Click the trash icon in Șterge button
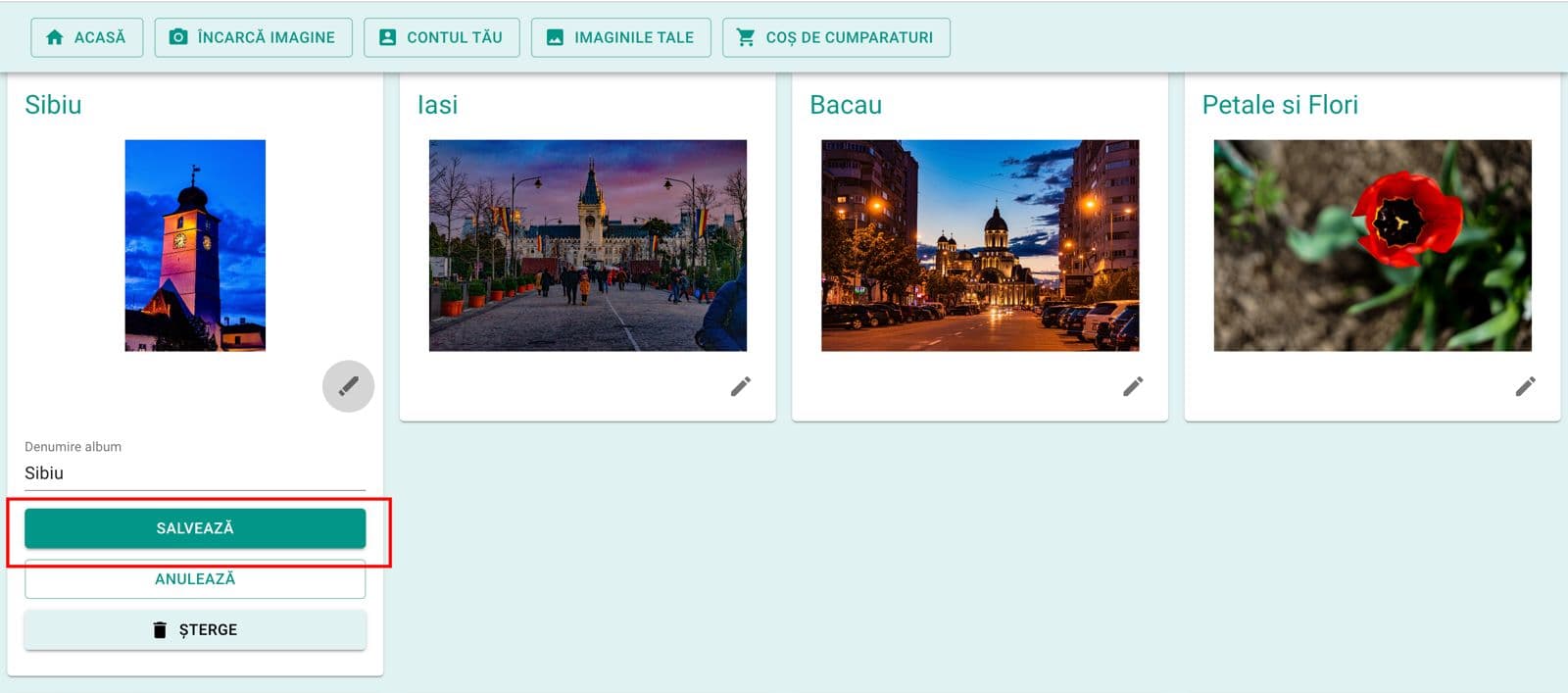1568x693 pixels. coord(160,629)
